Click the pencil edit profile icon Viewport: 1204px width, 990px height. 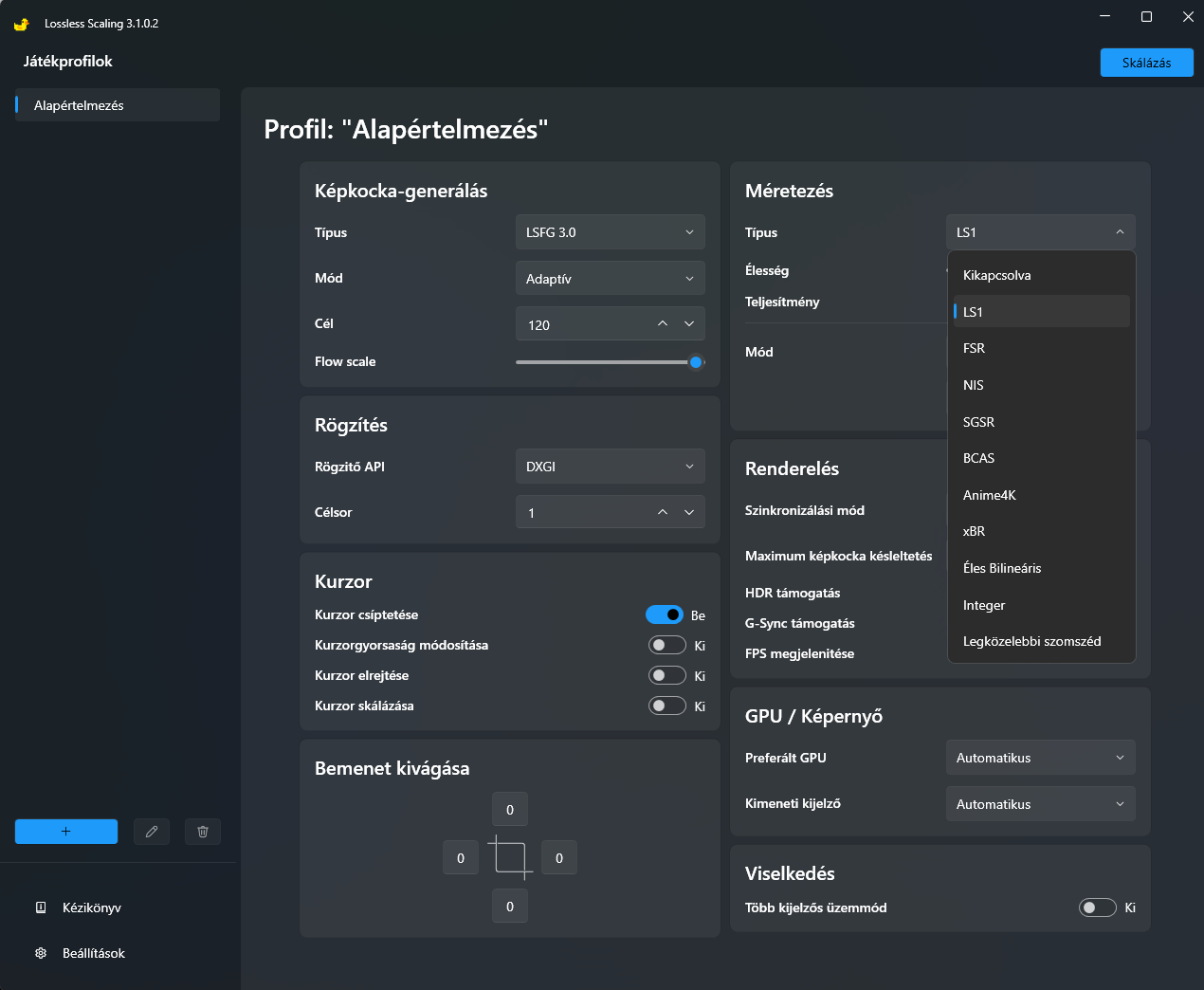tap(152, 832)
